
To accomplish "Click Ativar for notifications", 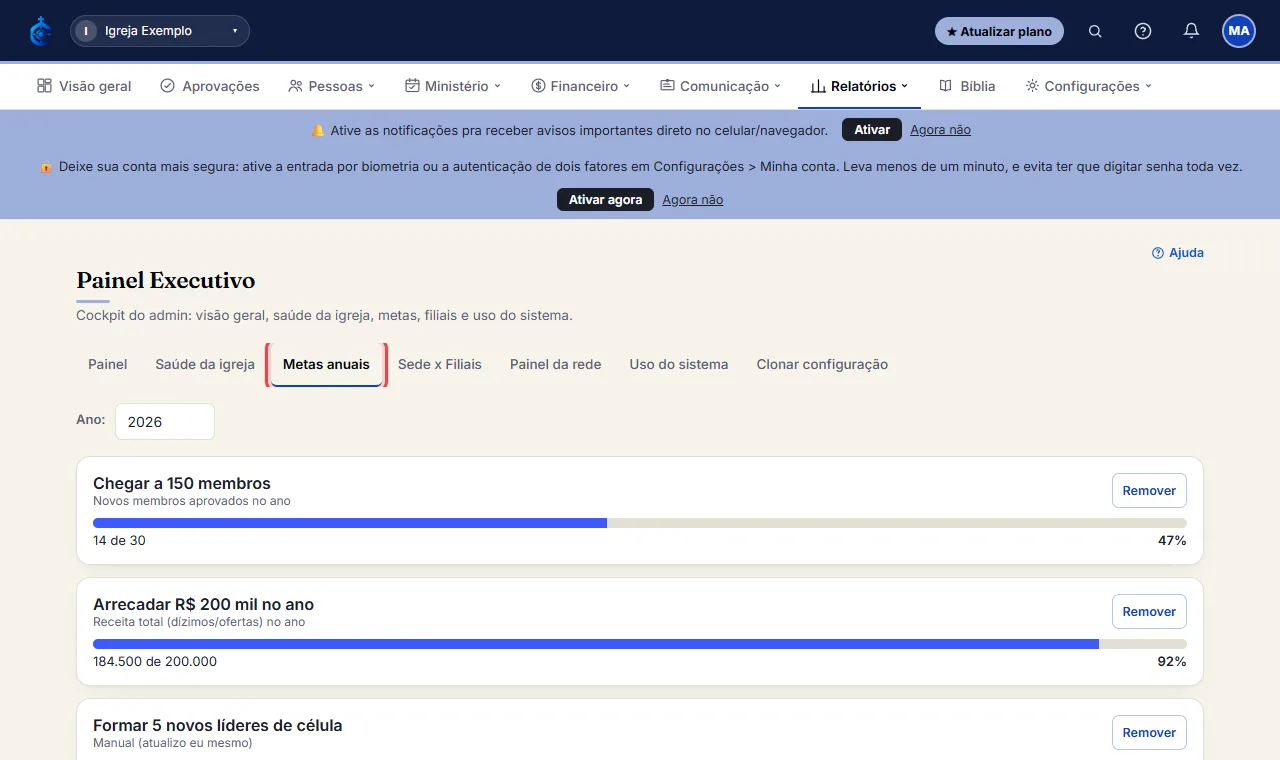I will click(872, 130).
